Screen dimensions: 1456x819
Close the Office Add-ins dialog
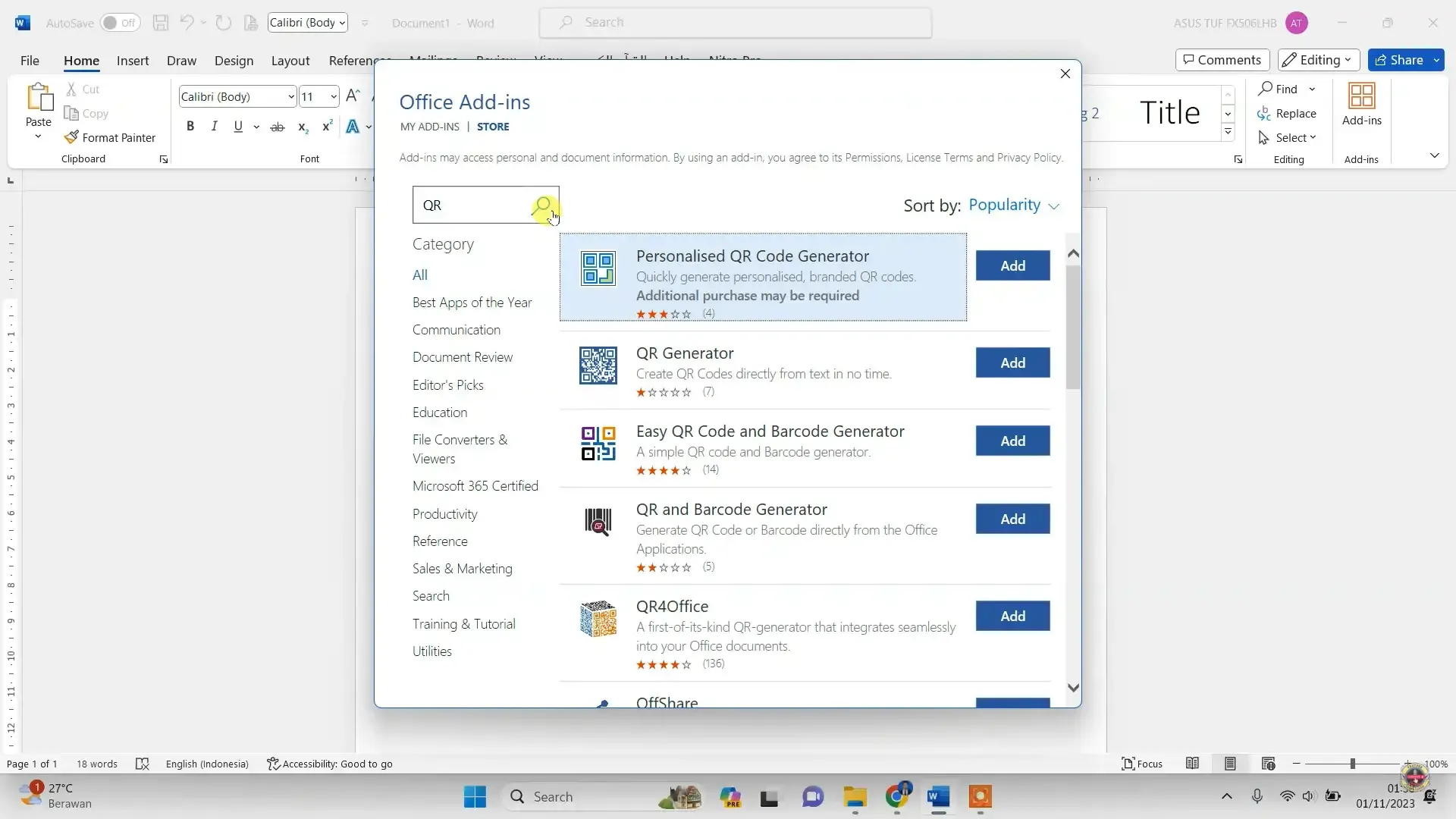1065,74
